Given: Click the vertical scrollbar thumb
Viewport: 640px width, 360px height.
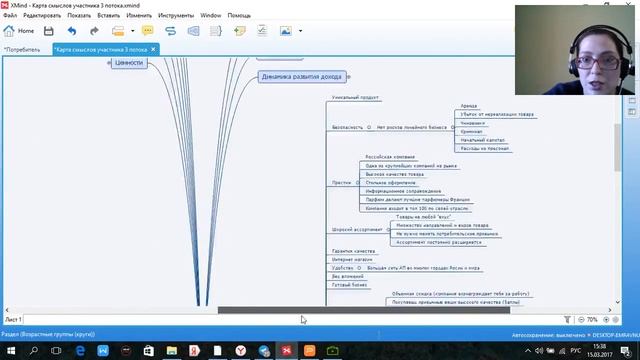Looking at the screenshot, I should coord(618,148).
